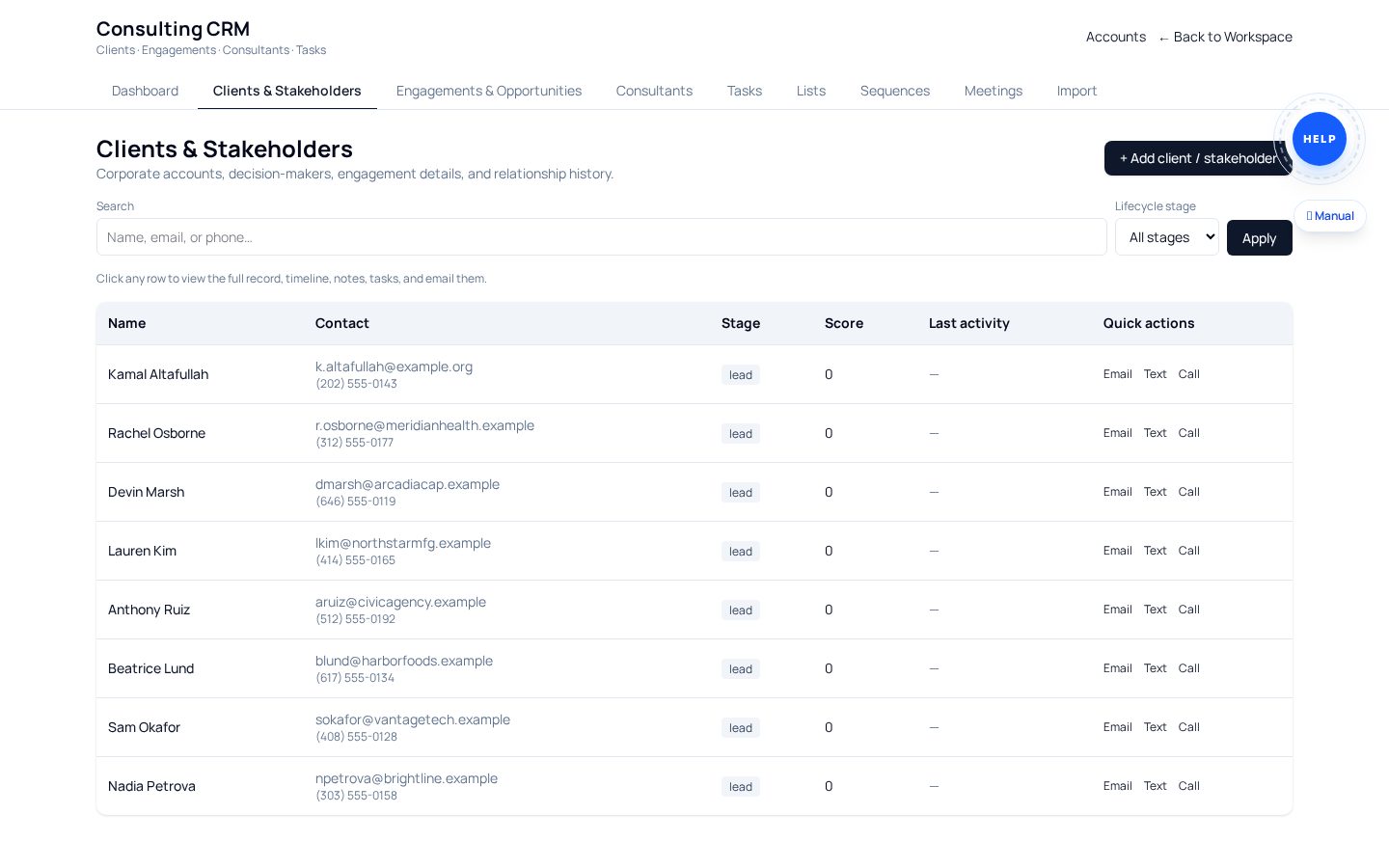Click Call for Lauren Kim
This screenshot has height=868, width=1389.
pyautogui.click(x=1188, y=551)
